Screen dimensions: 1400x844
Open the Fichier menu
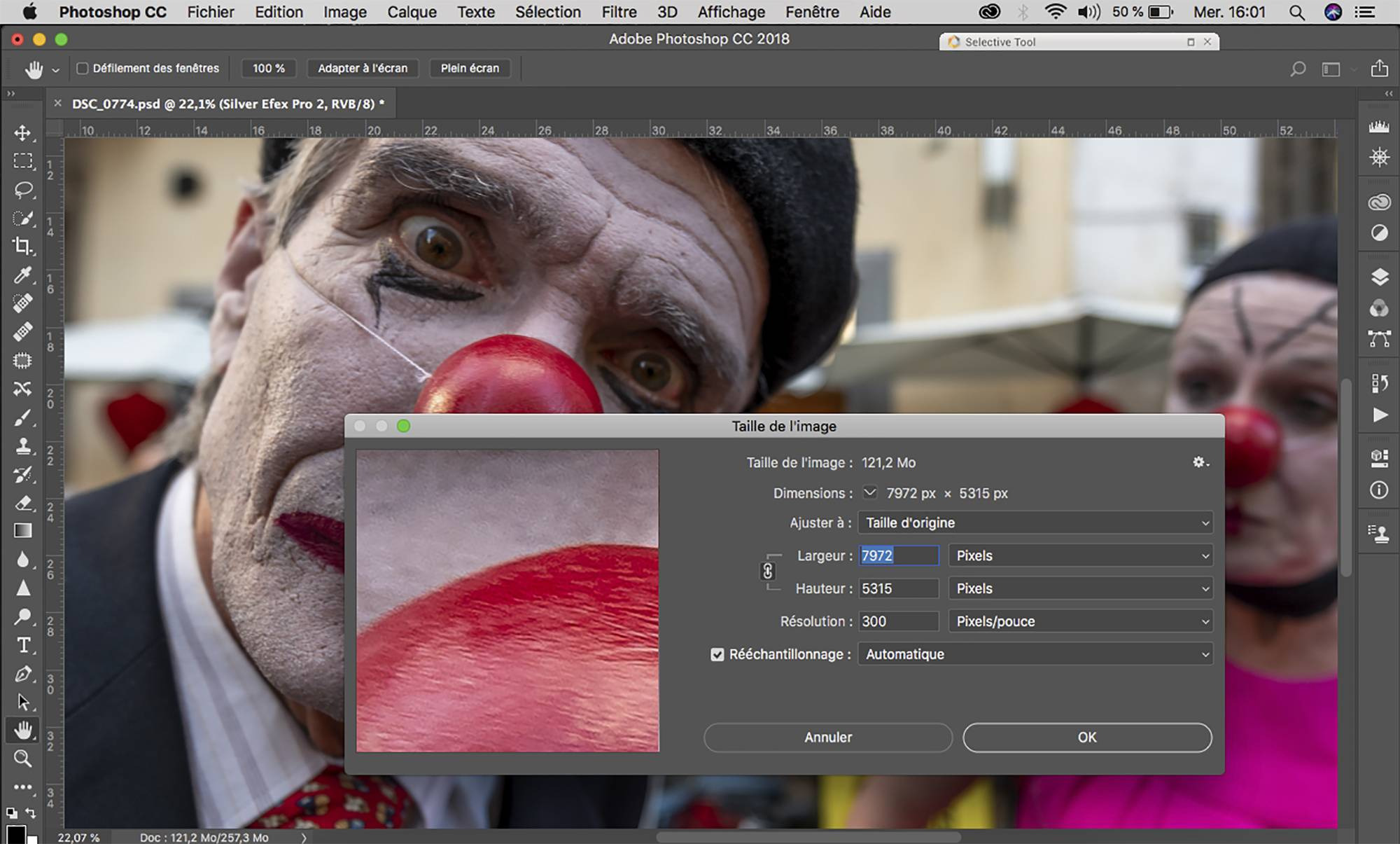[211, 12]
